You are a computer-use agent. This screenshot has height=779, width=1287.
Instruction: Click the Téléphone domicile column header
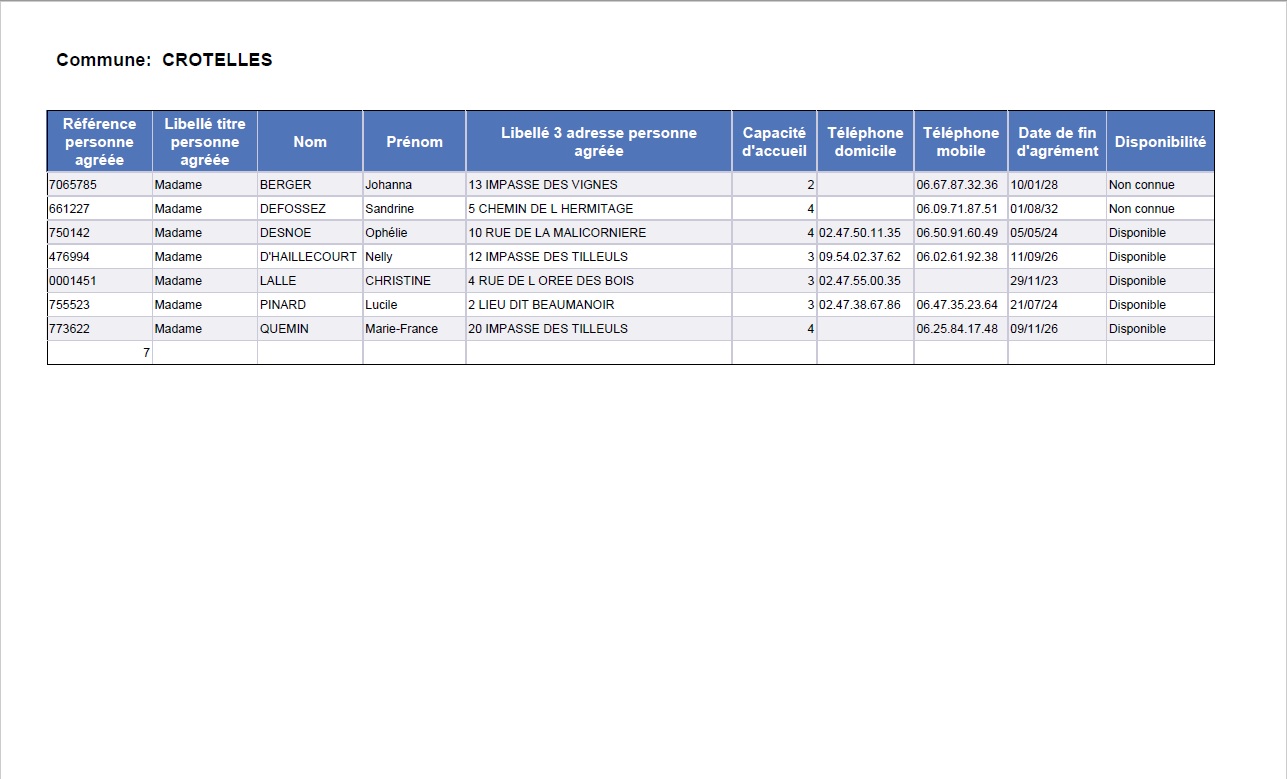(x=865, y=141)
